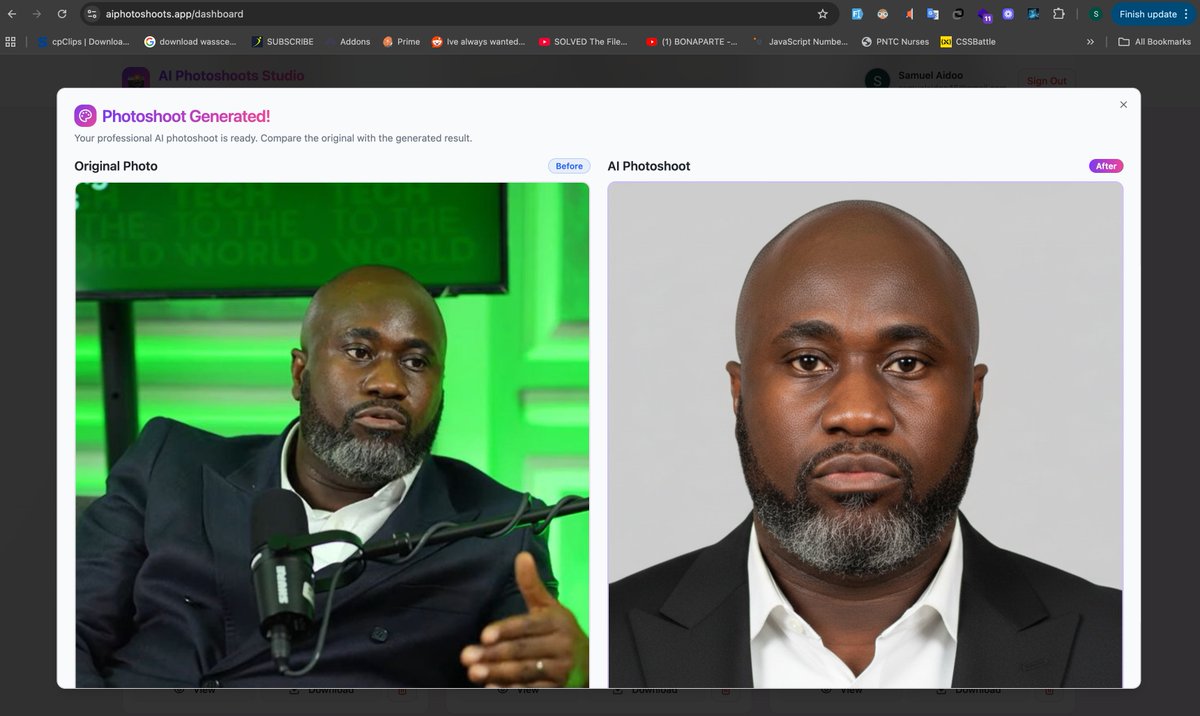Toggle the Before badge above Original Photo

(x=568, y=165)
